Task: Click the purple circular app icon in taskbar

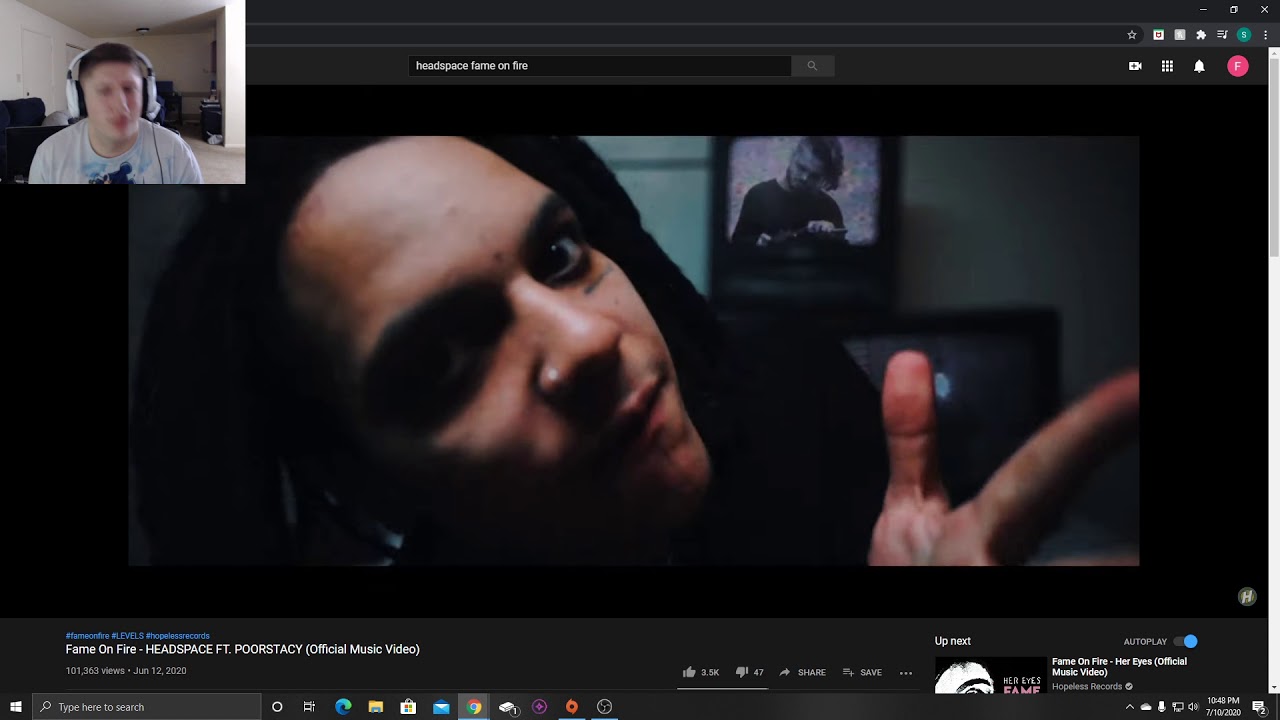Action: 539,707
